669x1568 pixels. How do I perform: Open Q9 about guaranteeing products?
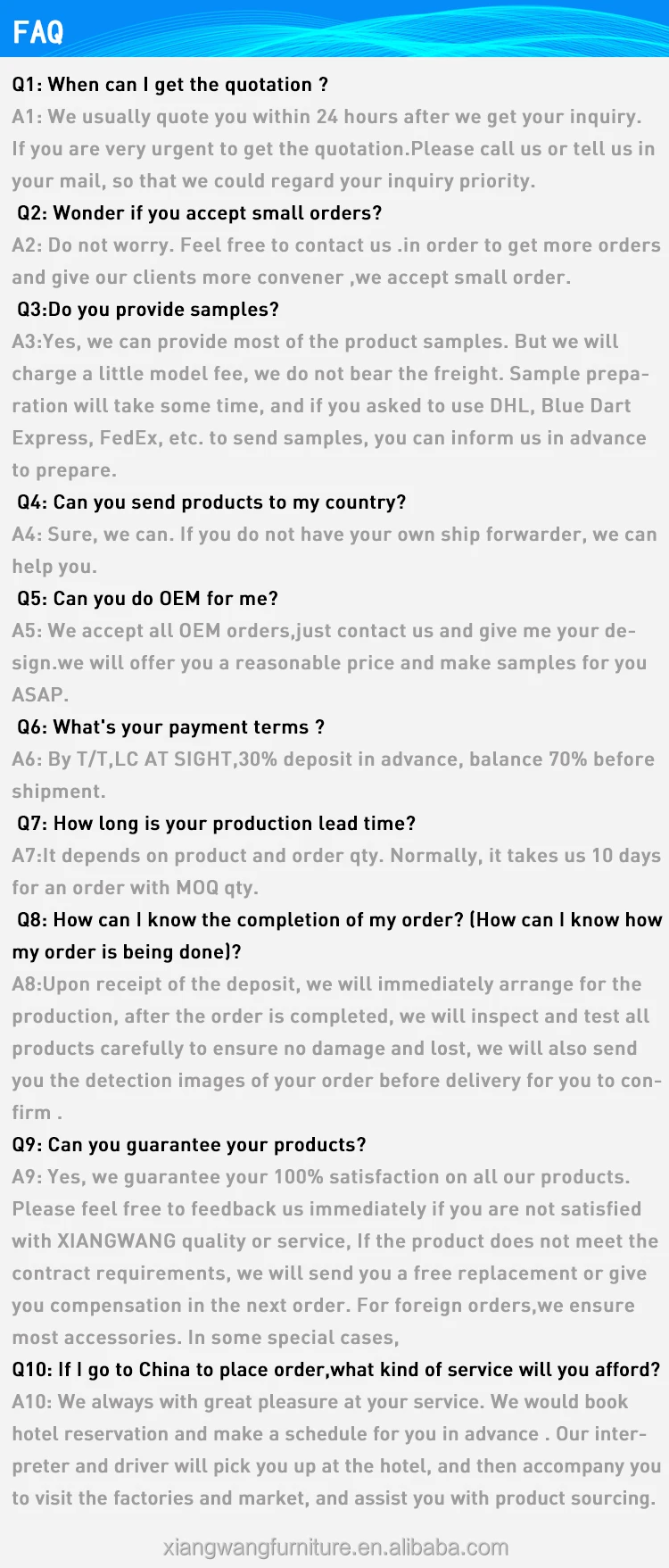188,1145
